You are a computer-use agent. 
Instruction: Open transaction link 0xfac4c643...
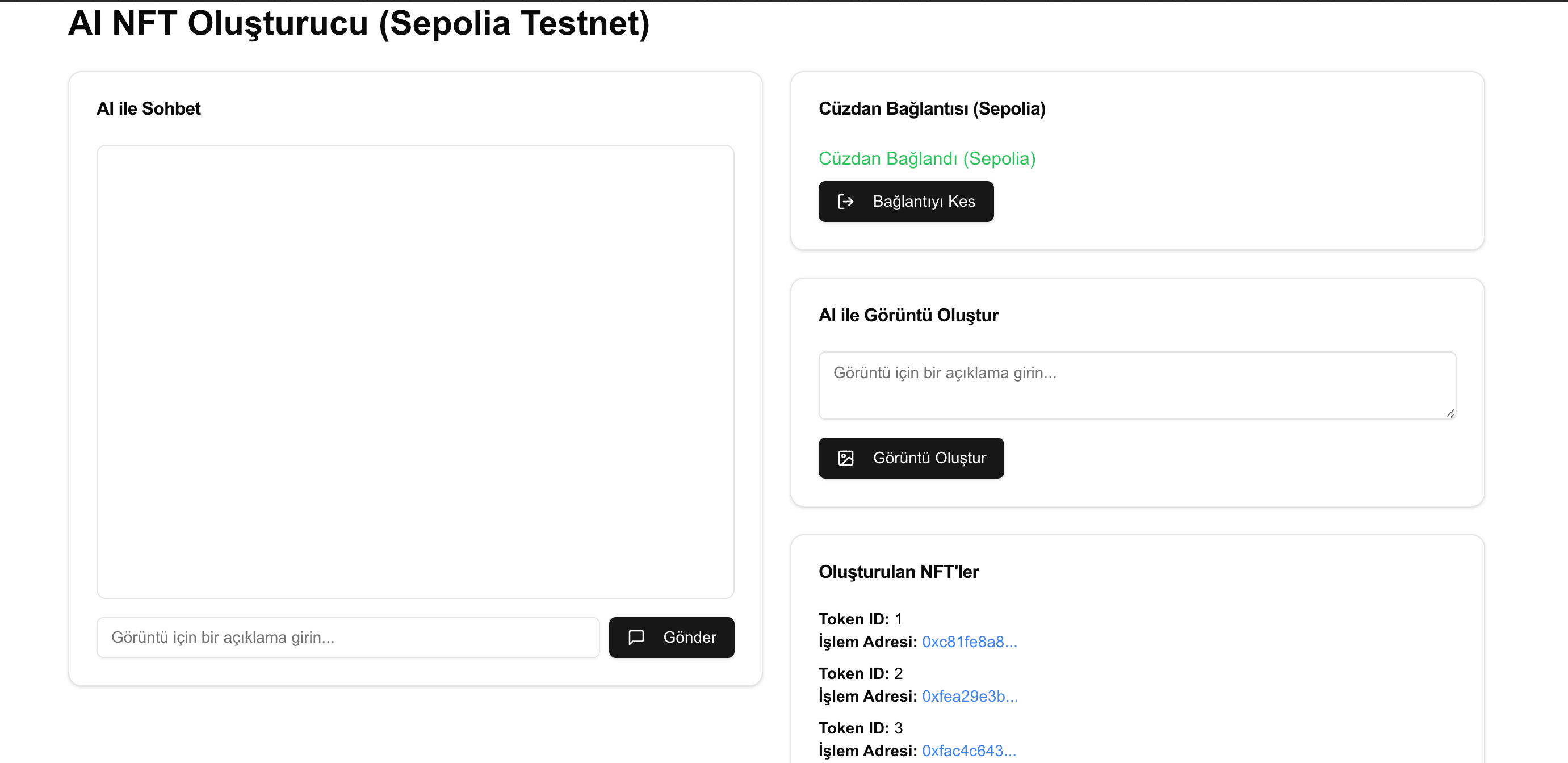coord(969,750)
